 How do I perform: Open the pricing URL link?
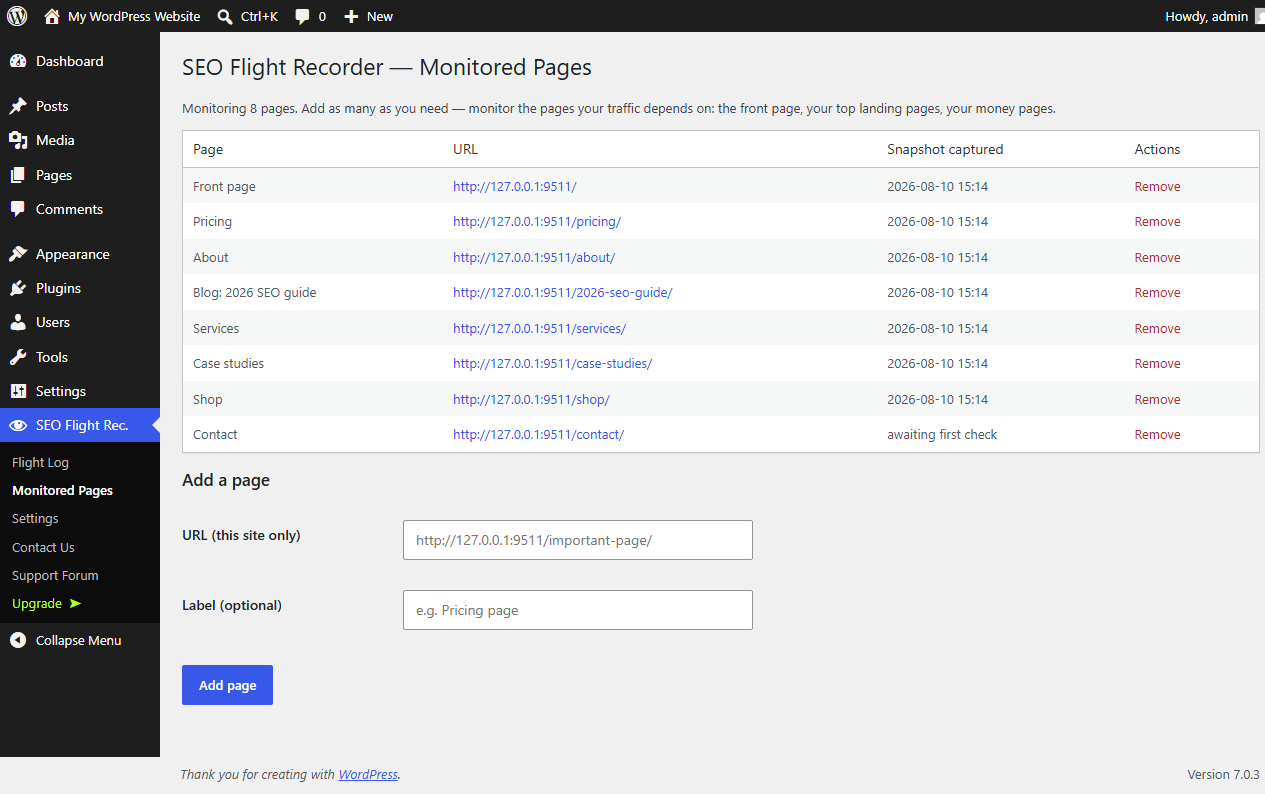coord(537,221)
